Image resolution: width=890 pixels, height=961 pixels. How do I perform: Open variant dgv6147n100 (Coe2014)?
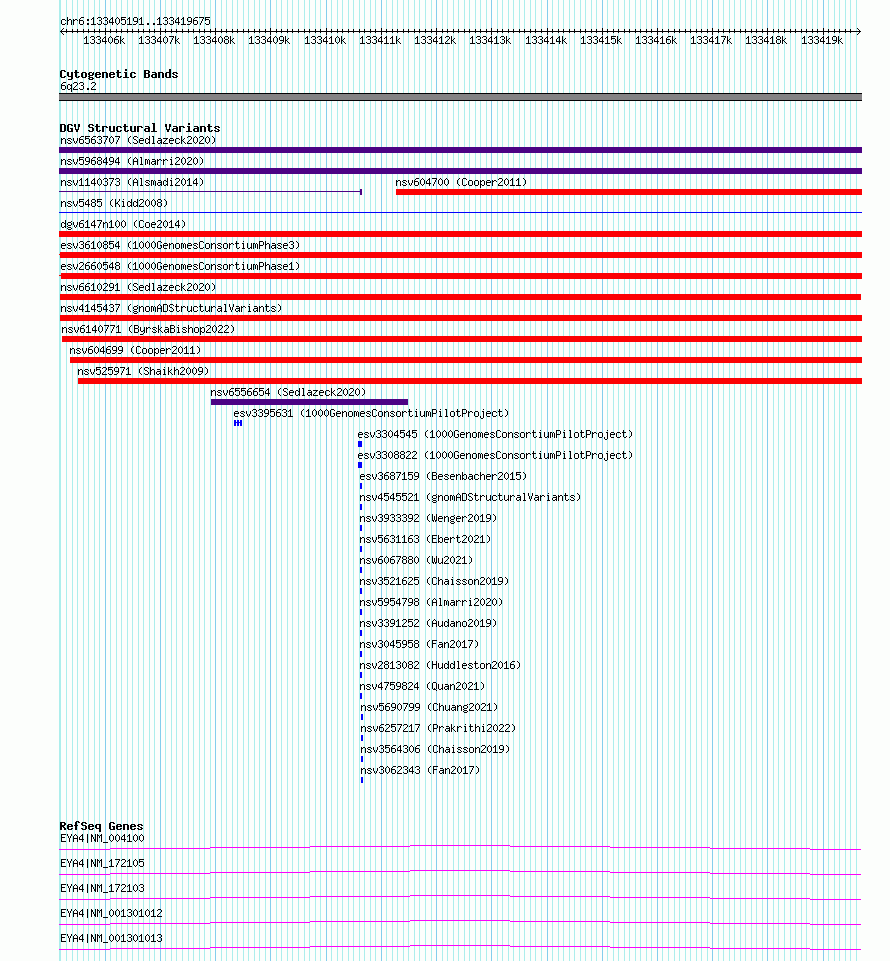123,224
